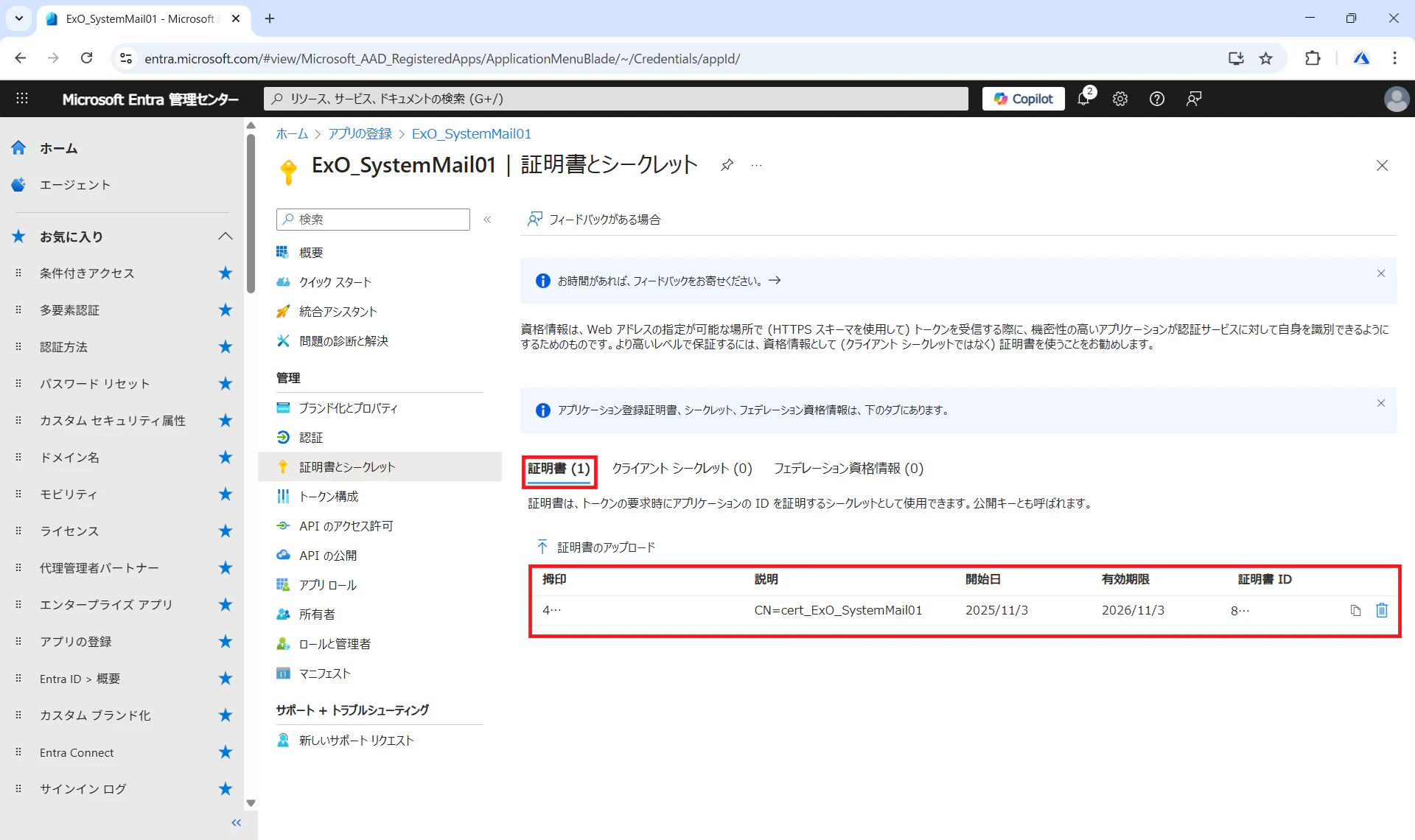
Task: Delete the cert_ExO_SystemMail01 certificate with trash icon
Action: [x=1382, y=610]
